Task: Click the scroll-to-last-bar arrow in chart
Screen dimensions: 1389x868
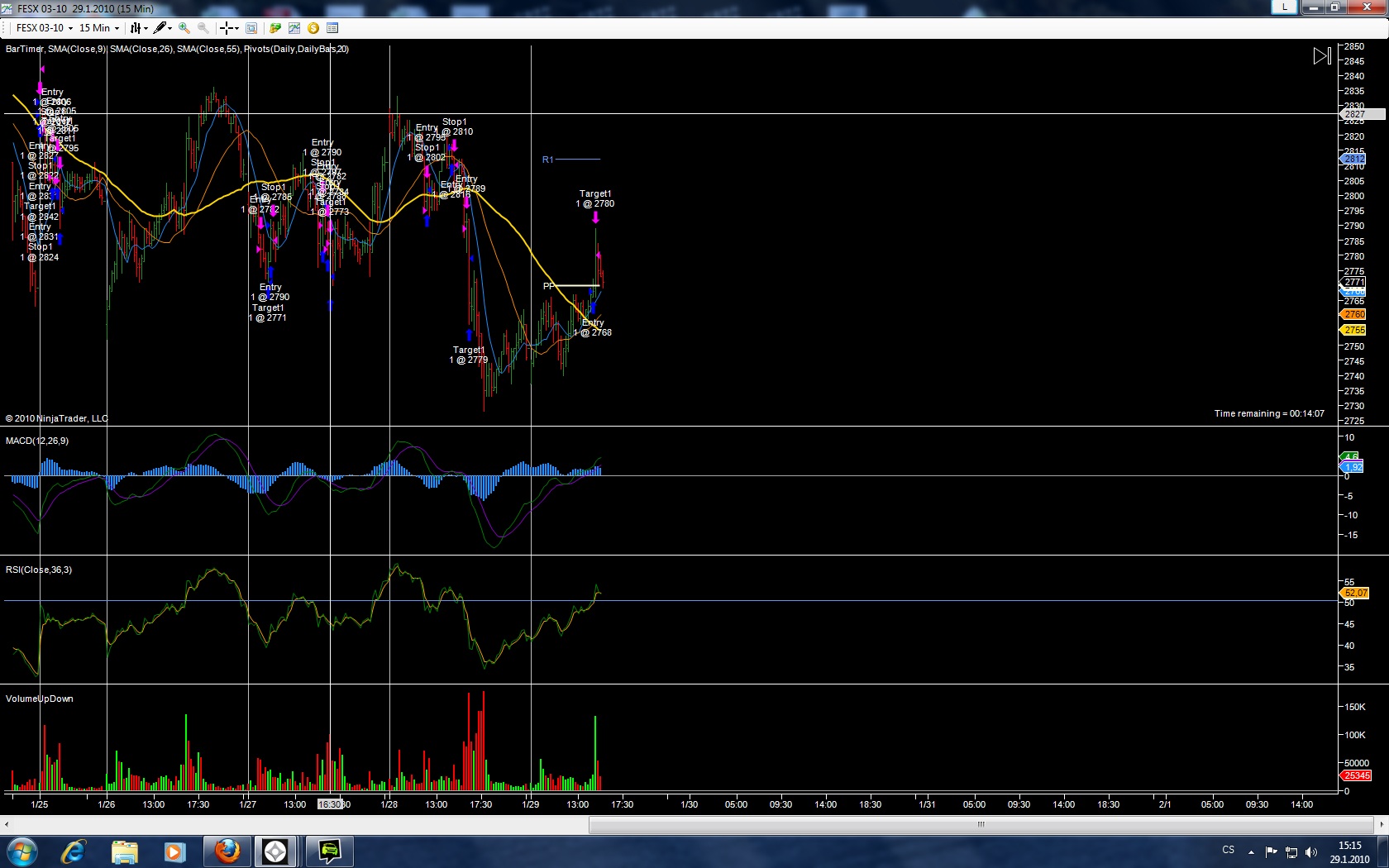Action: 1322,56
